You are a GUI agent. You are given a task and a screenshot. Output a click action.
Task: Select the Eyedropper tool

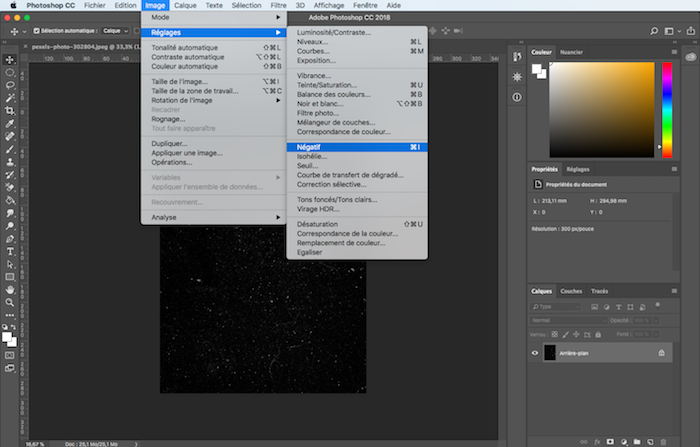tap(10, 124)
